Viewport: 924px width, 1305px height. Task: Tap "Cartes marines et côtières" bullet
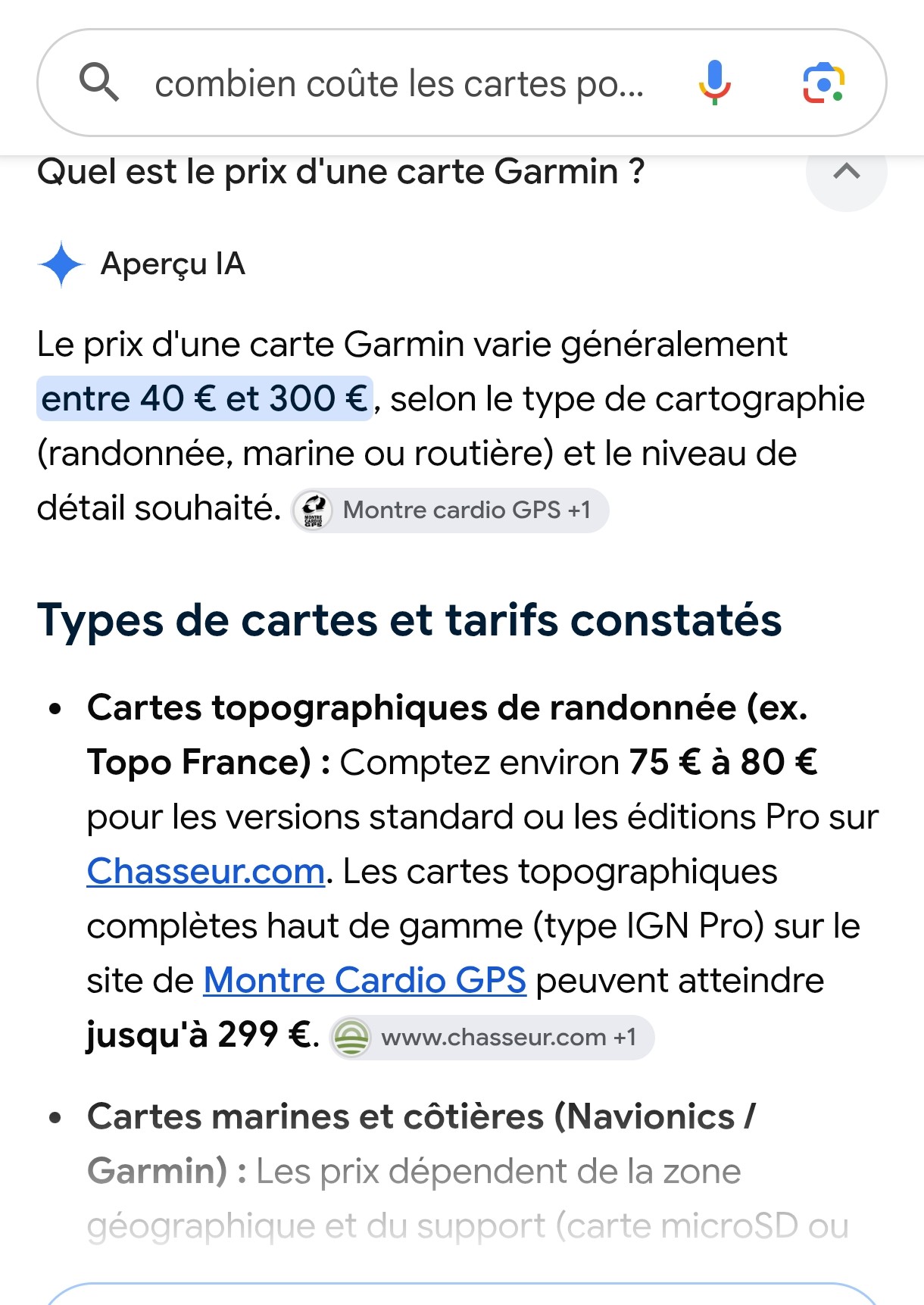[316, 1117]
